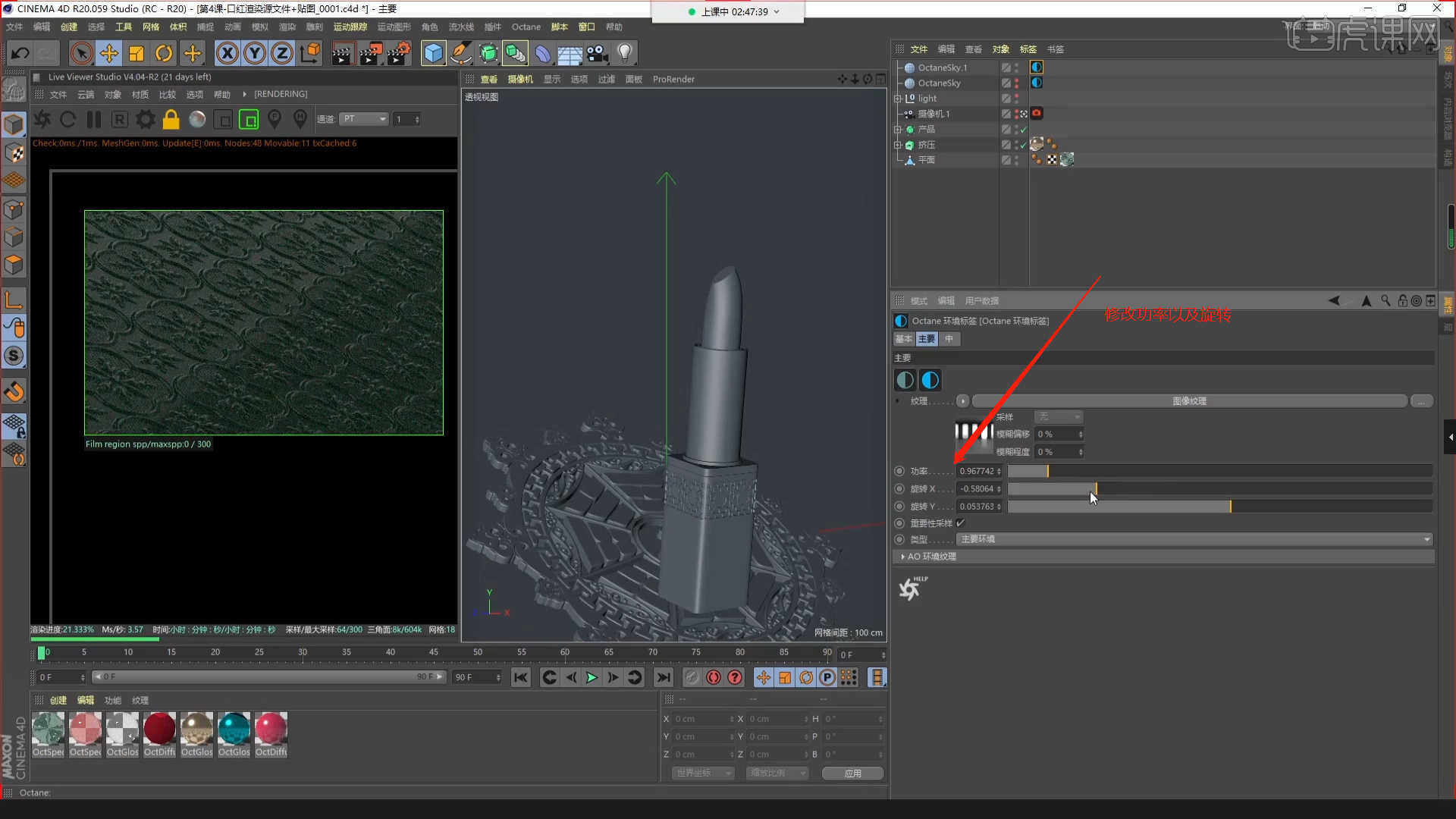
Task: Toggle 旋转 Y animation radio dot
Action: tap(899, 507)
